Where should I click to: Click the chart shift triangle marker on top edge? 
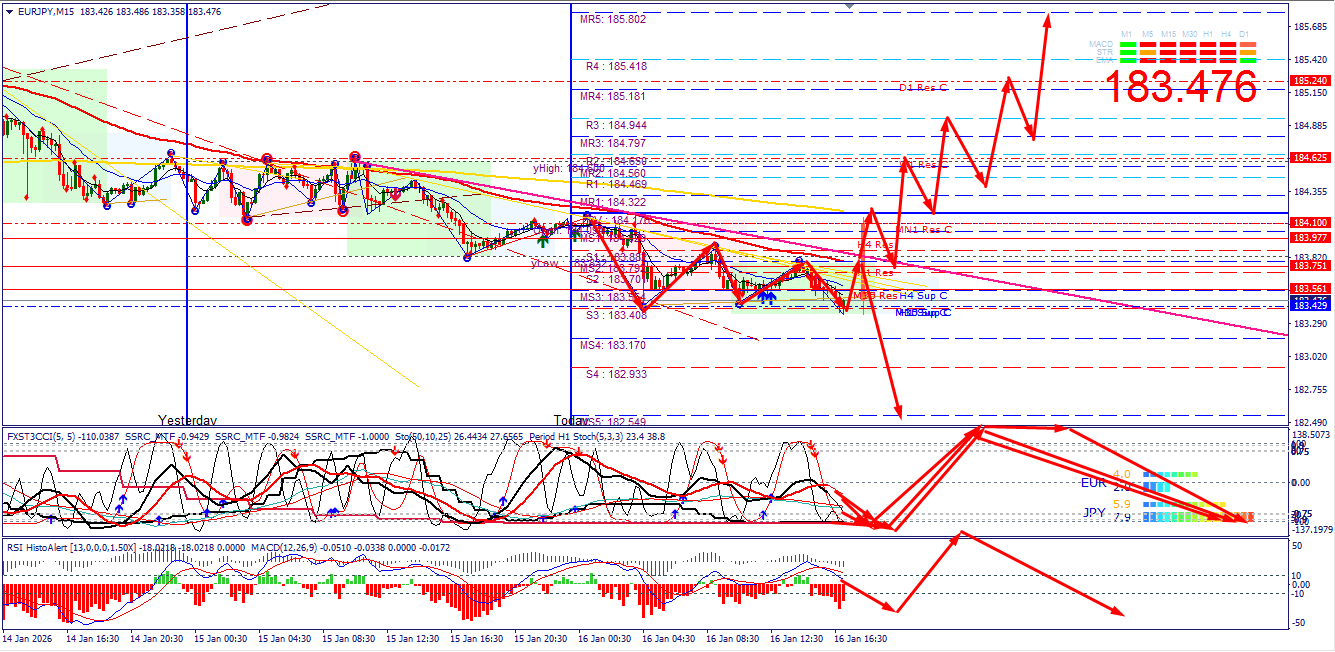pos(850,7)
